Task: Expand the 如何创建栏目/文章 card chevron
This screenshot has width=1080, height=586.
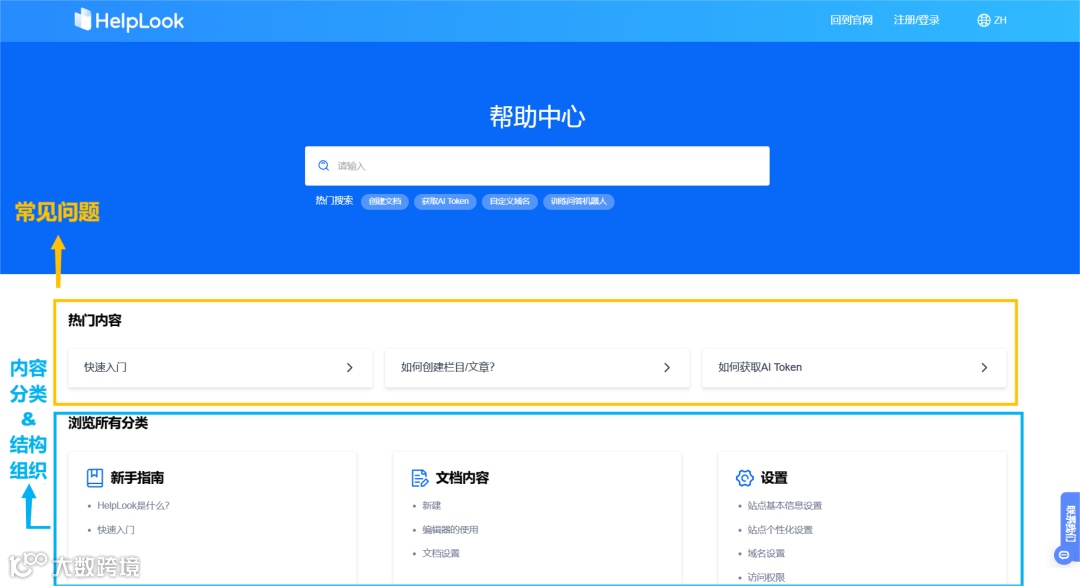Action: coord(667,367)
